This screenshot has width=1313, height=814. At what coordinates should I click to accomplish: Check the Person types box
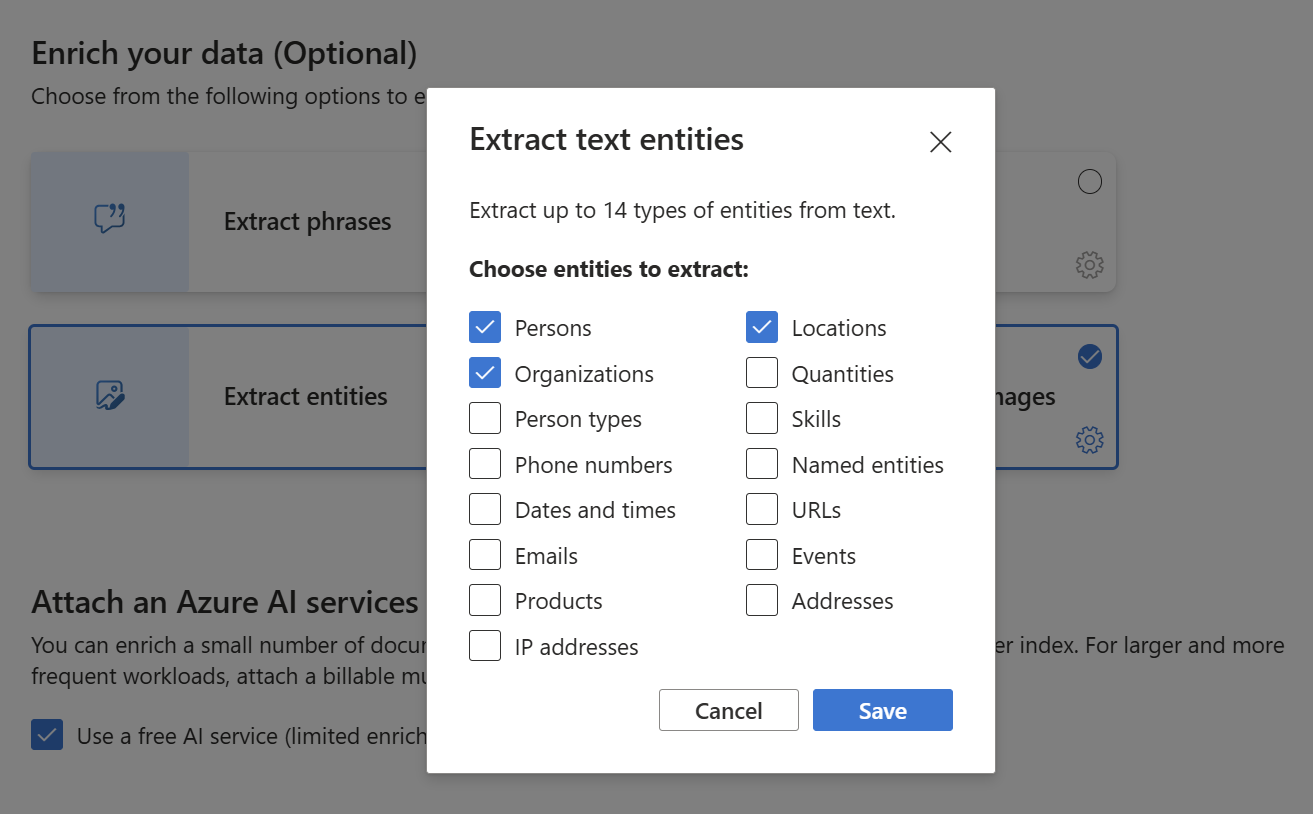click(x=485, y=417)
